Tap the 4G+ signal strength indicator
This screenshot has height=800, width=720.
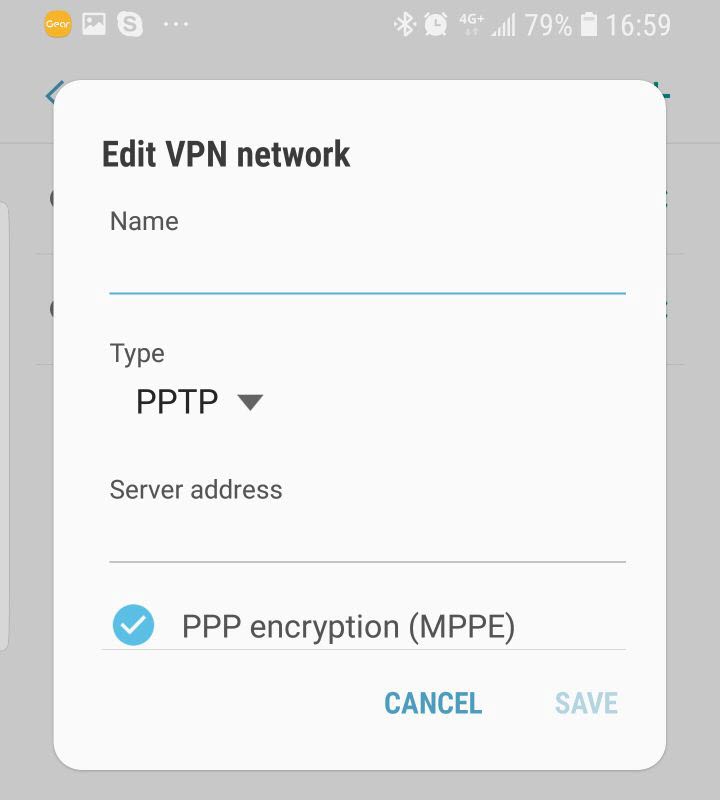[x=487, y=24]
